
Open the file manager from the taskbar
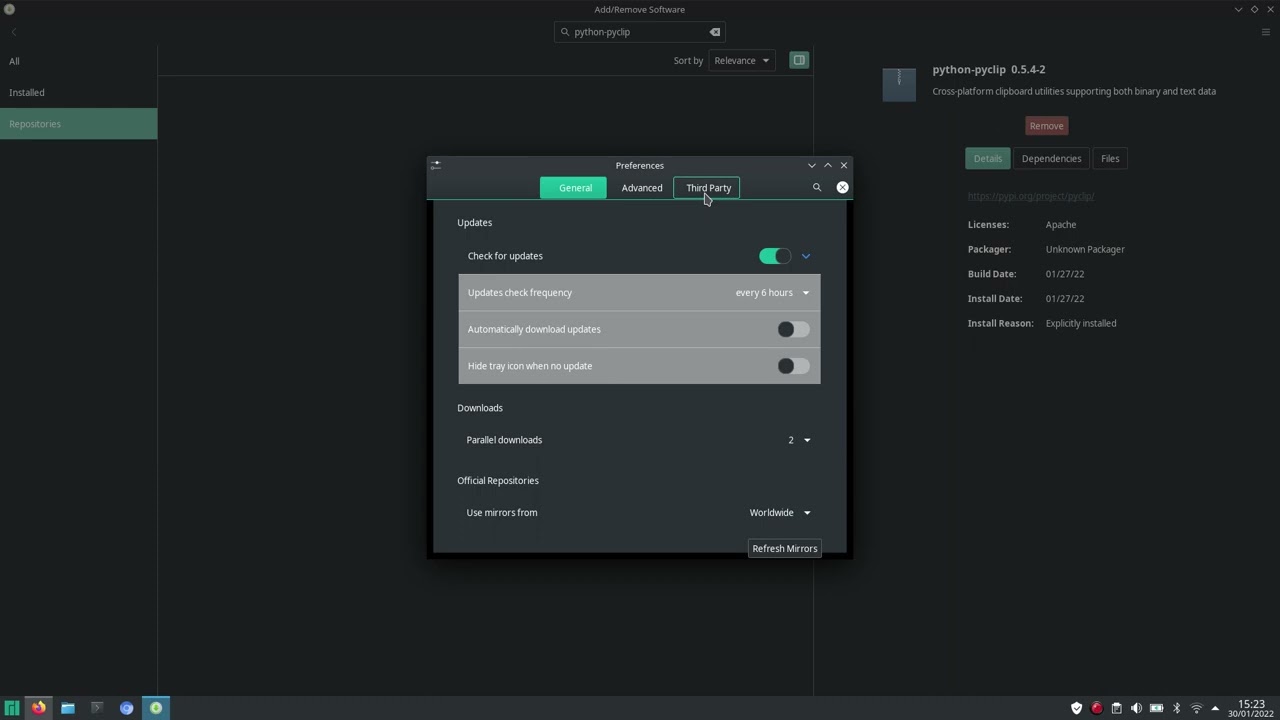pyautogui.click(x=68, y=708)
